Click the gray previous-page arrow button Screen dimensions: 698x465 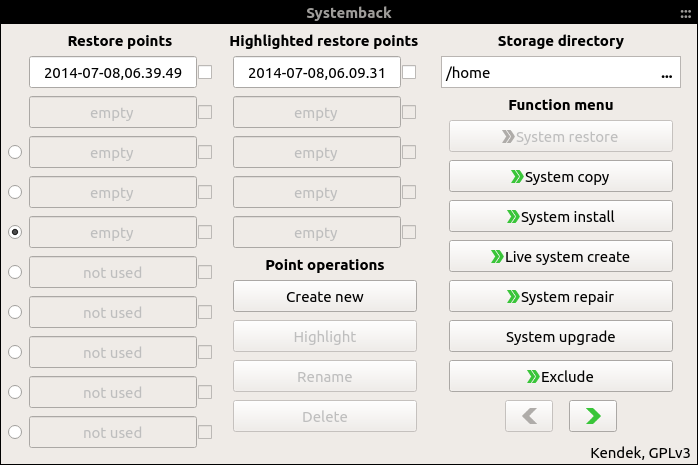[x=529, y=416]
